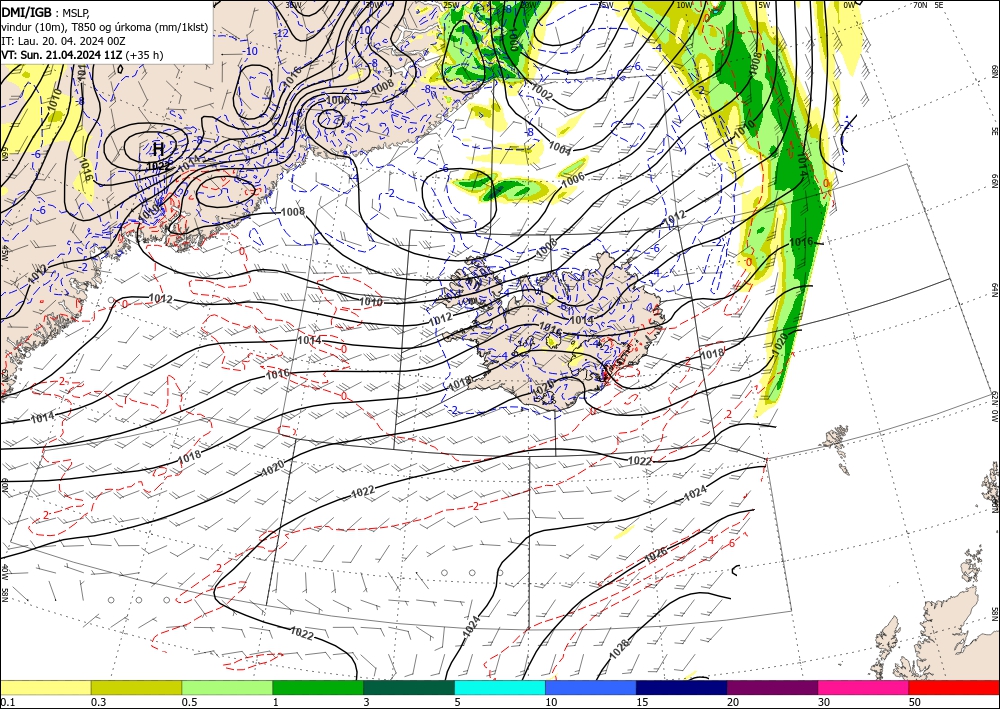Click the dark green 3 mm legend swatch
1000x709 pixels.
[x=409, y=687]
